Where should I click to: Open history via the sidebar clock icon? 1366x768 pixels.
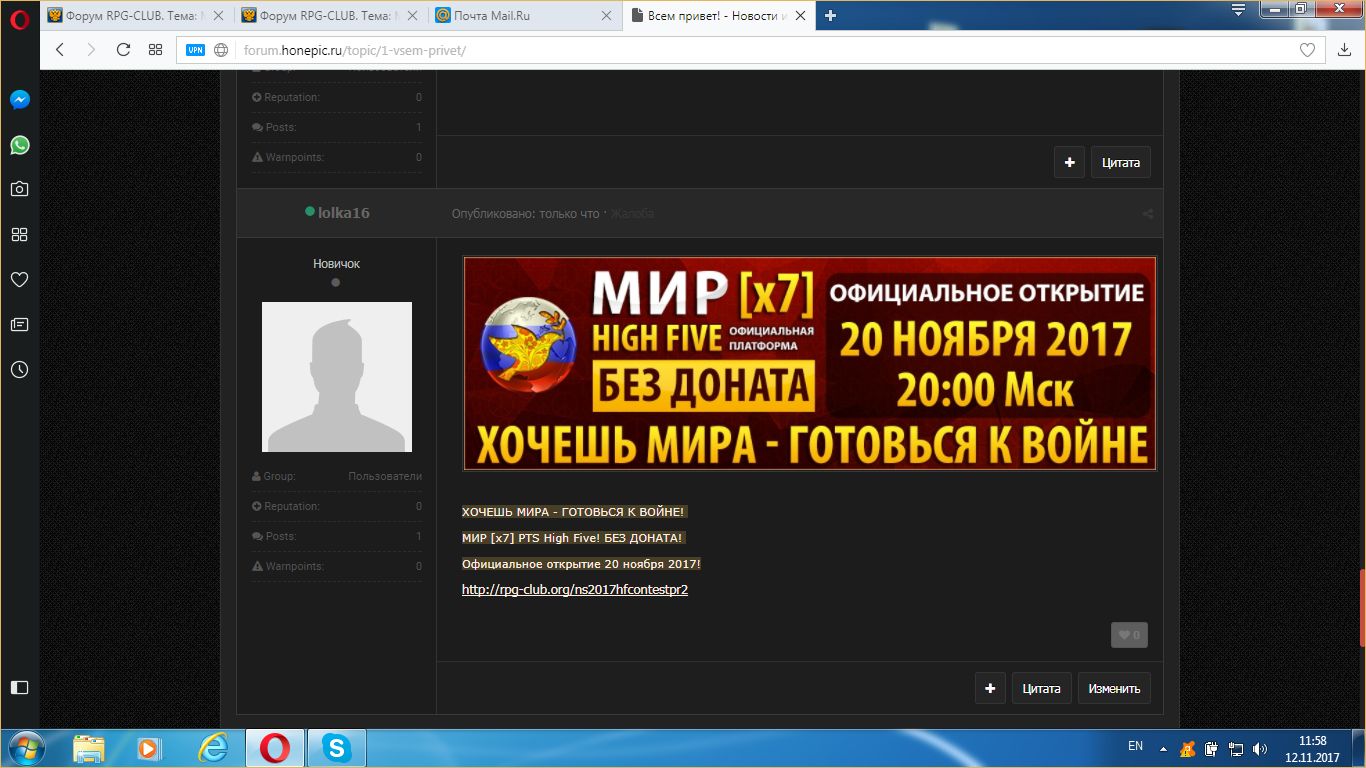19,369
